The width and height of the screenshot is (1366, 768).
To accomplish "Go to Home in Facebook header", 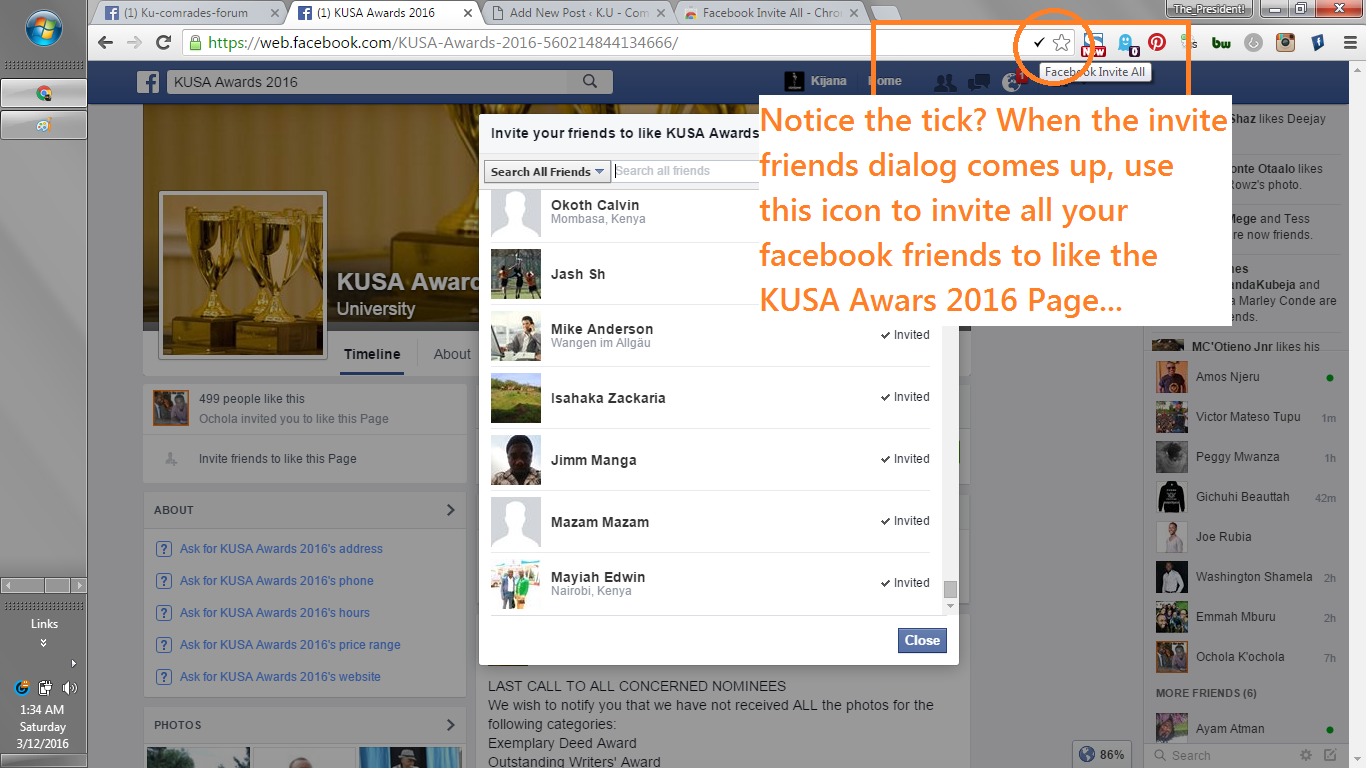I will pyautogui.click(x=885, y=81).
